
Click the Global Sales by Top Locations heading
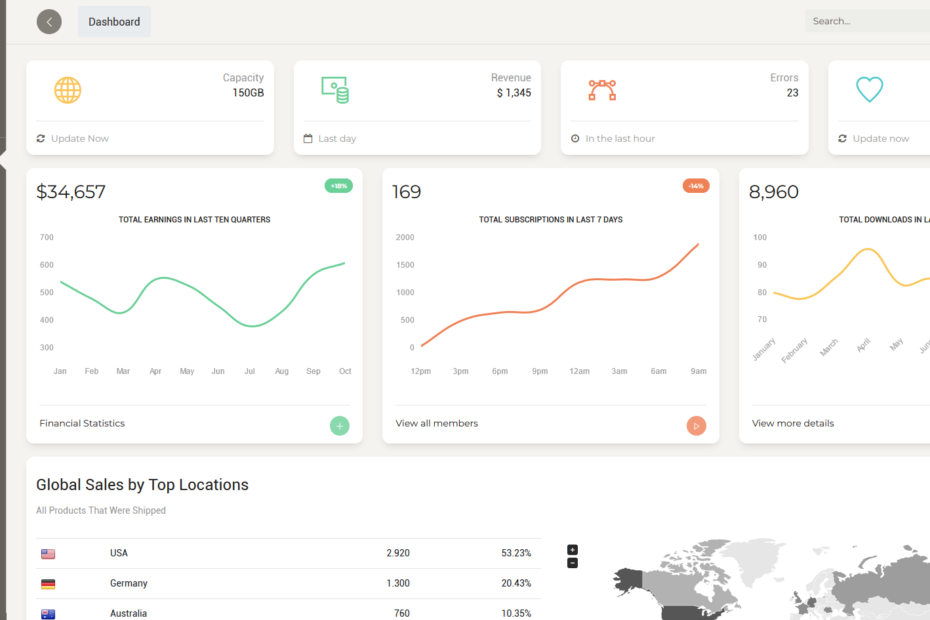[142, 485]
